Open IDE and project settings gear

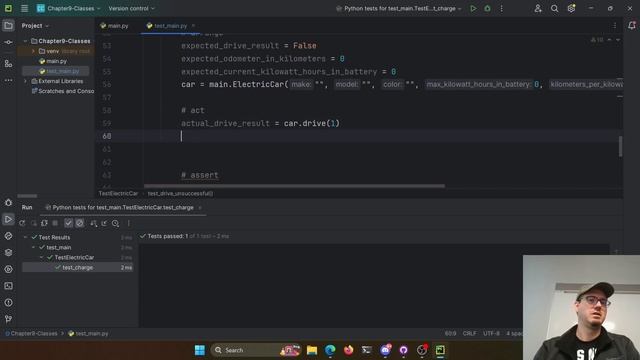pyautogui.click(x=571, y=8)
